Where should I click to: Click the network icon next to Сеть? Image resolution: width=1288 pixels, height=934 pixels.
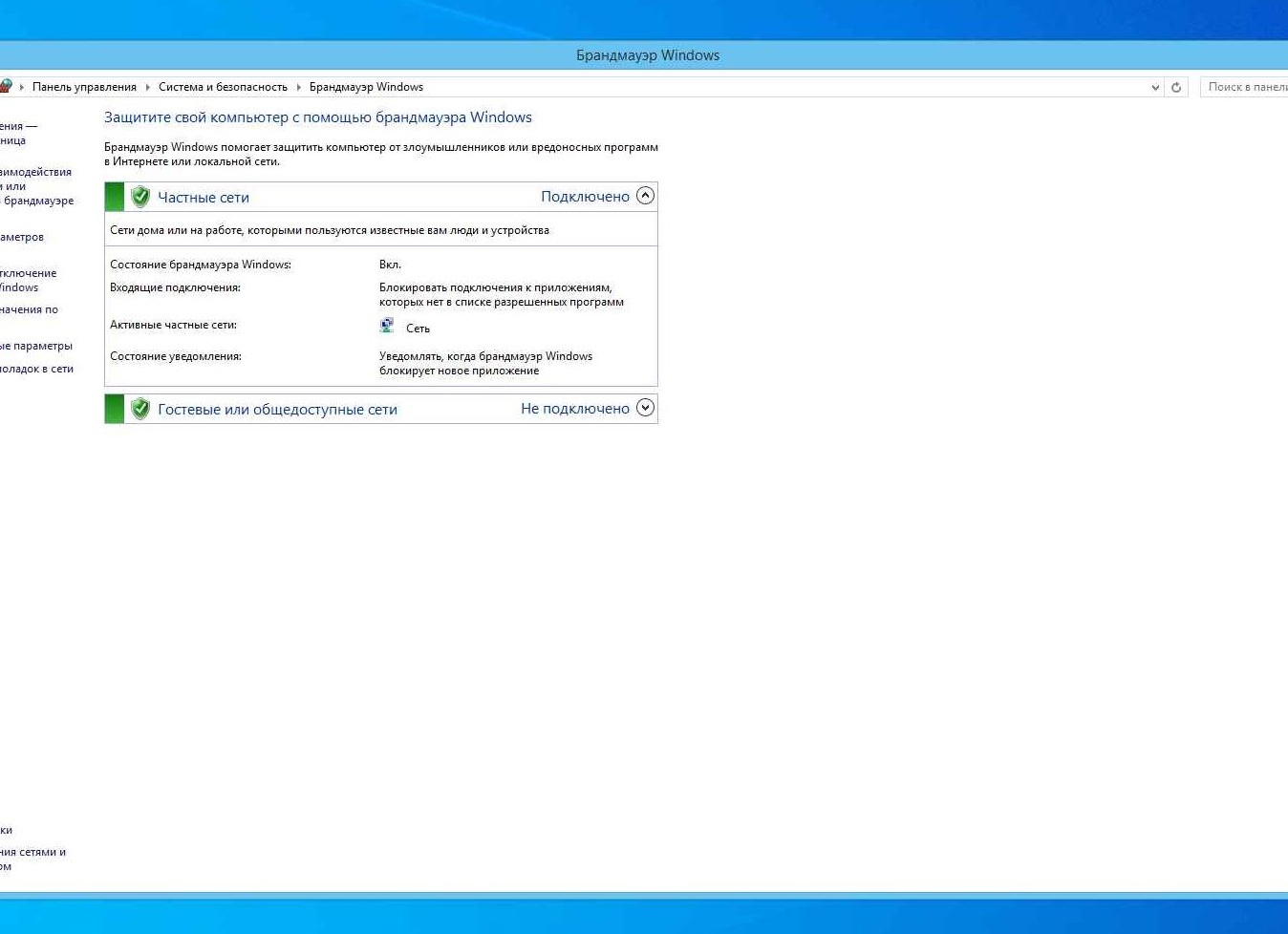(x=387, y=326)
